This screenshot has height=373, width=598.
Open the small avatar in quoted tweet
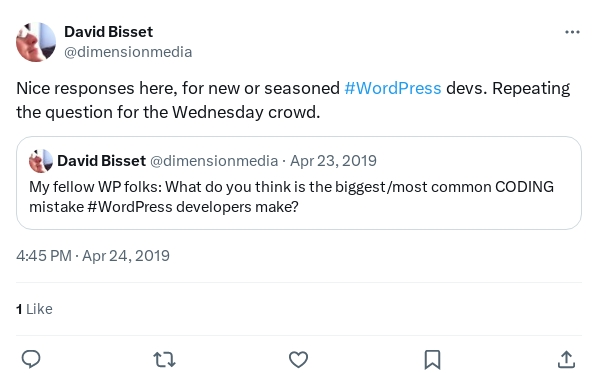click(41, 161)
